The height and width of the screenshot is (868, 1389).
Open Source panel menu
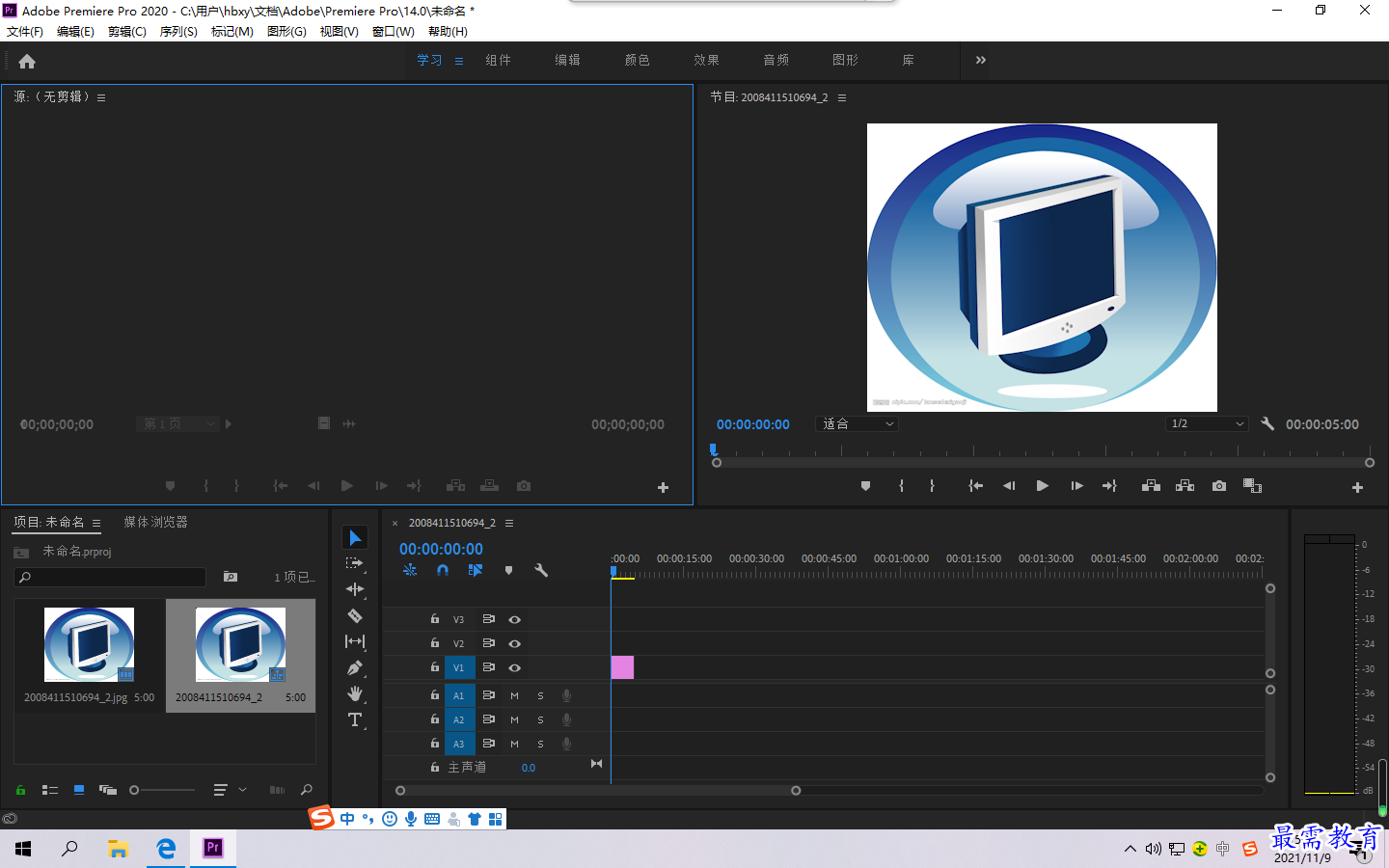click(101, 97)
